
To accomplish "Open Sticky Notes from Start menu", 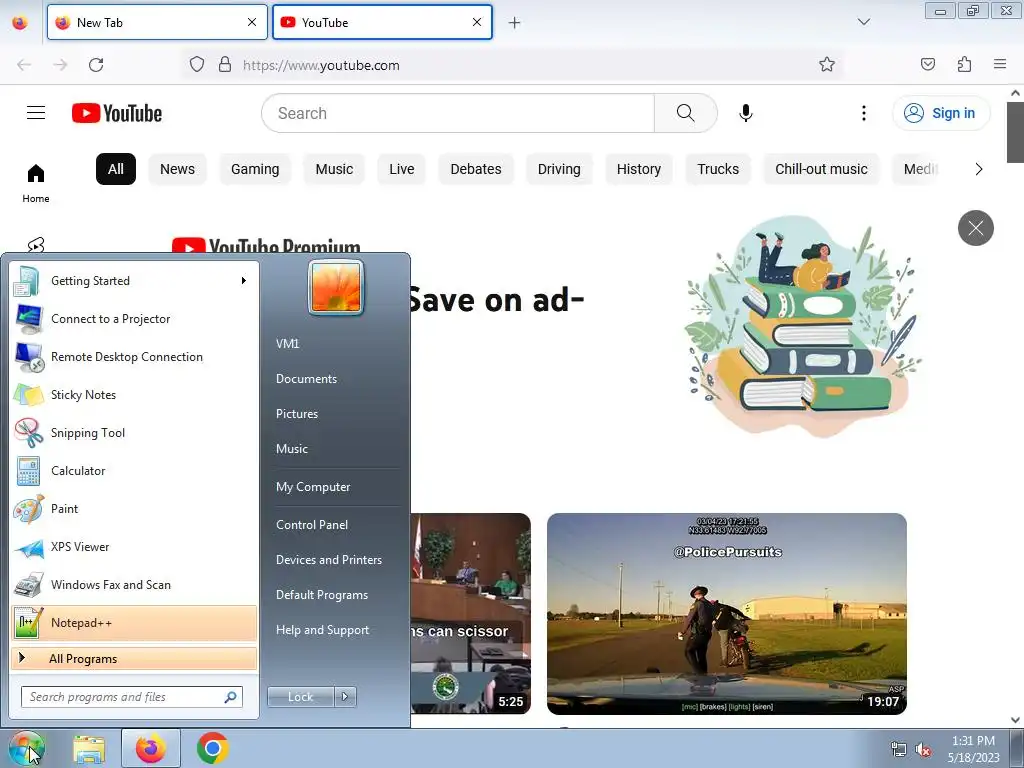I will pyautogui.click(x=134, y=394).
